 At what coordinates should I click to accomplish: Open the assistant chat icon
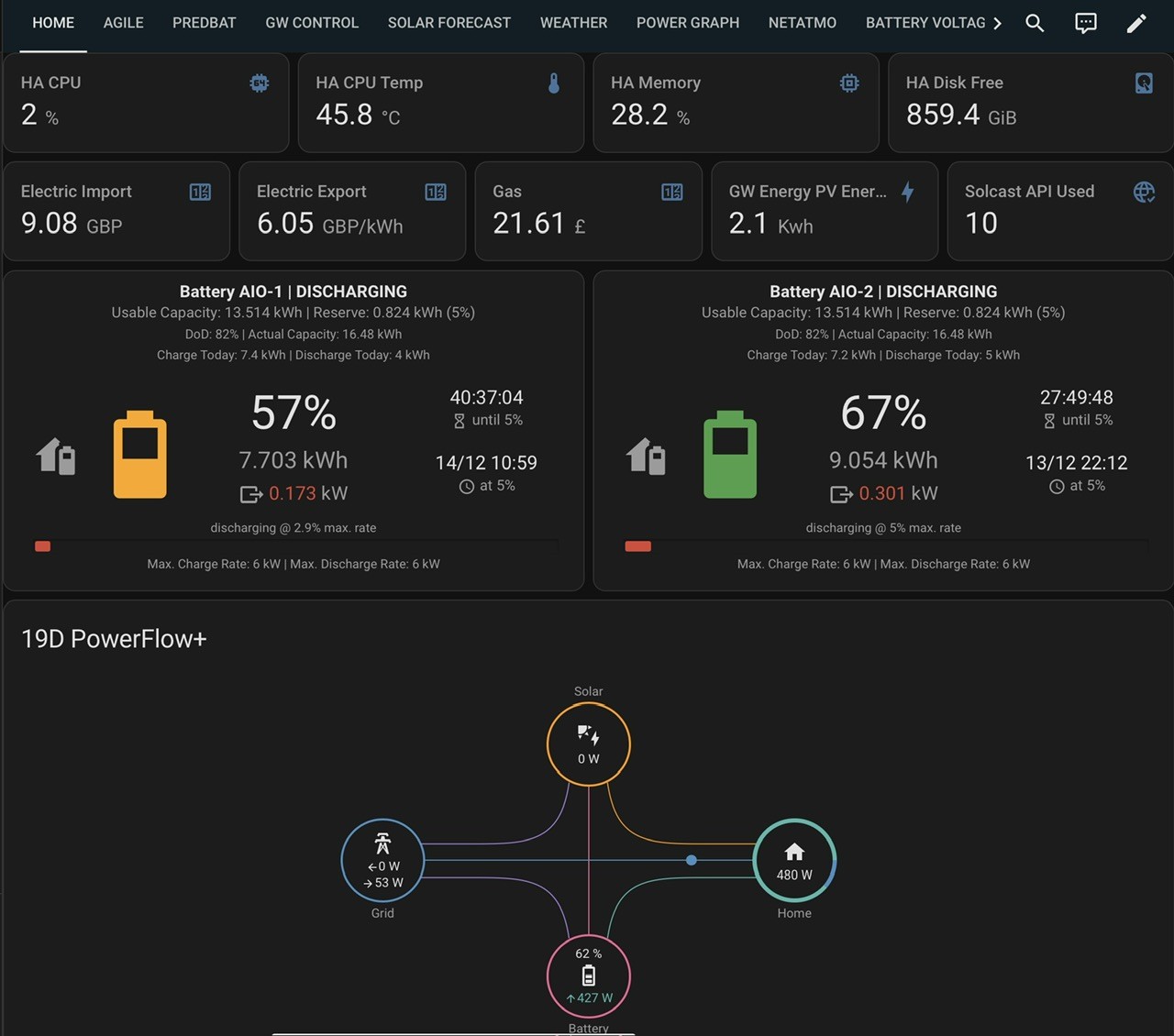[x=1086, y=23]
